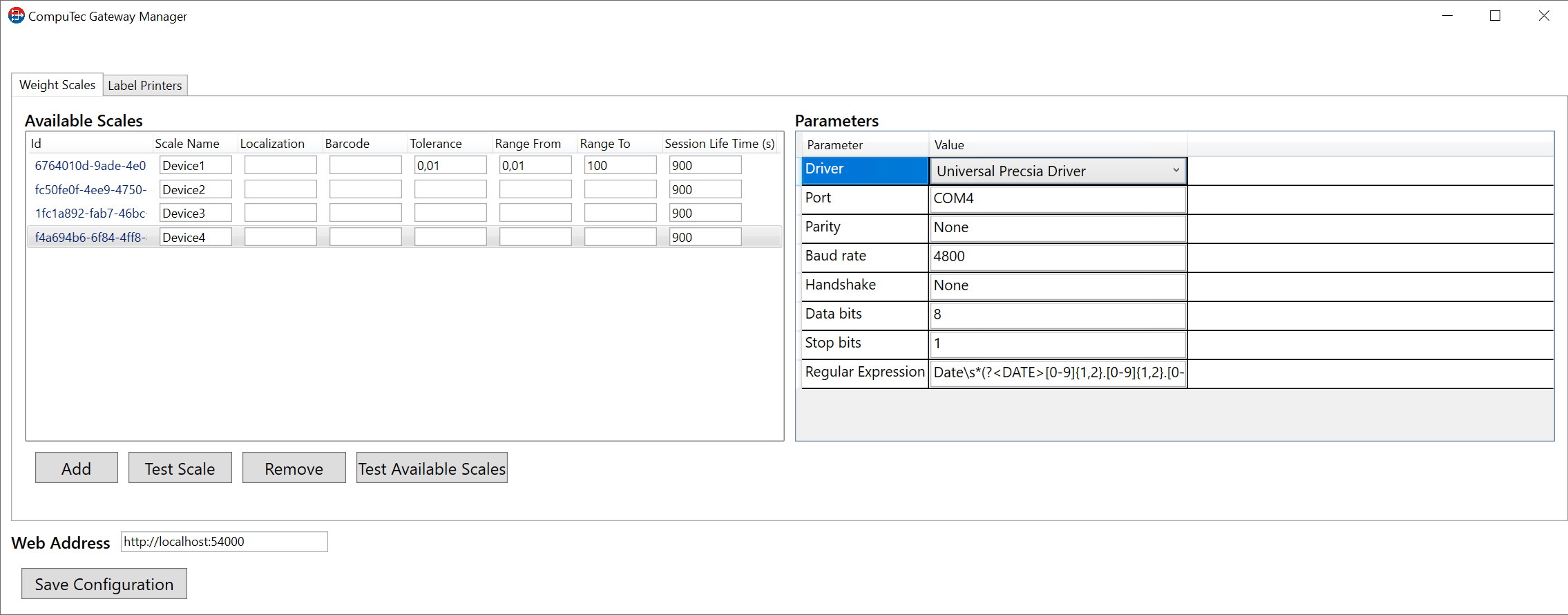
Task: Click Range To field showing 100
Action: [620, 166]
